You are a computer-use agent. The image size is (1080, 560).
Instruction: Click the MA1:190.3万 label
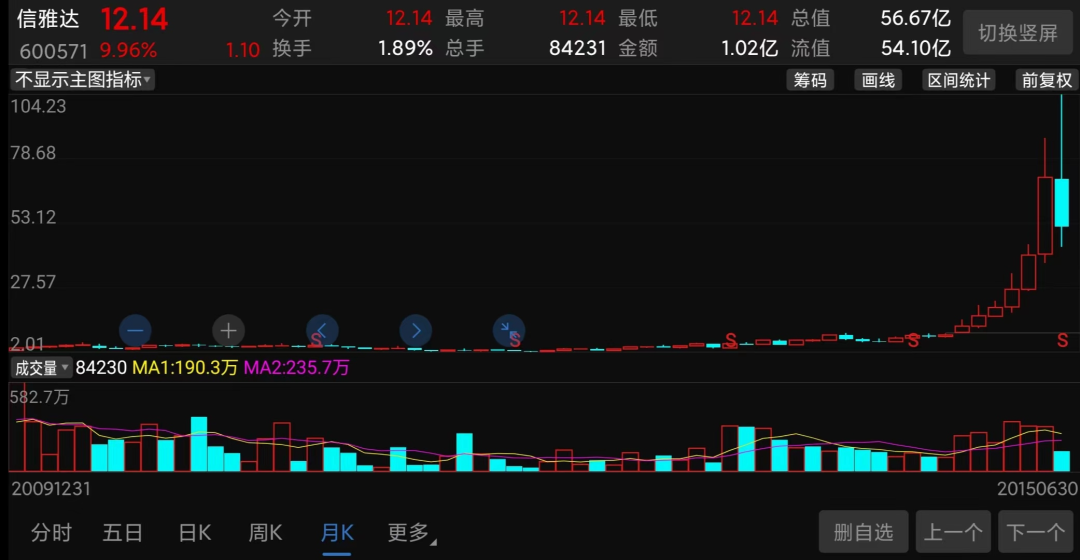click(185, 368)
